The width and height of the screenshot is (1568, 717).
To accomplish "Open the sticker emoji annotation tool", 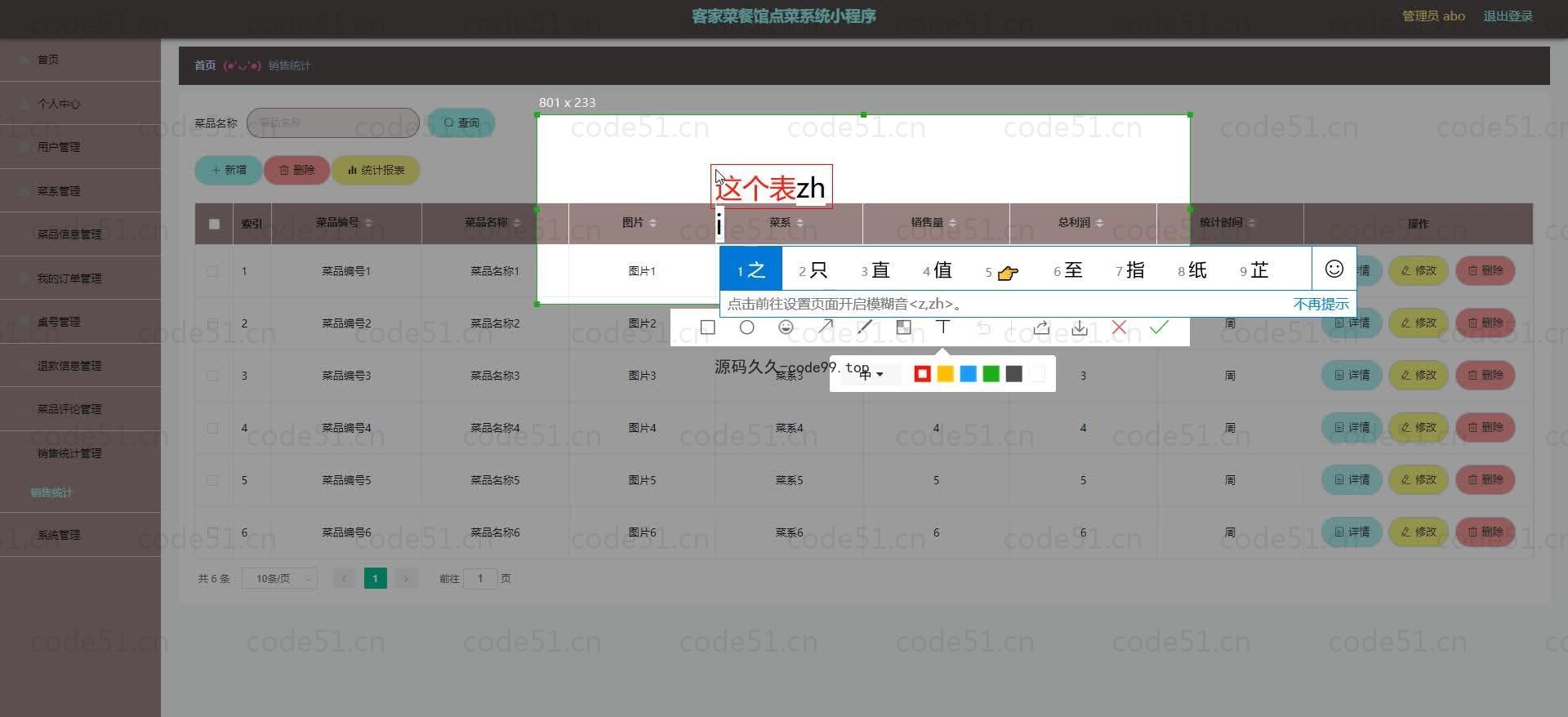I will point(786,327).
